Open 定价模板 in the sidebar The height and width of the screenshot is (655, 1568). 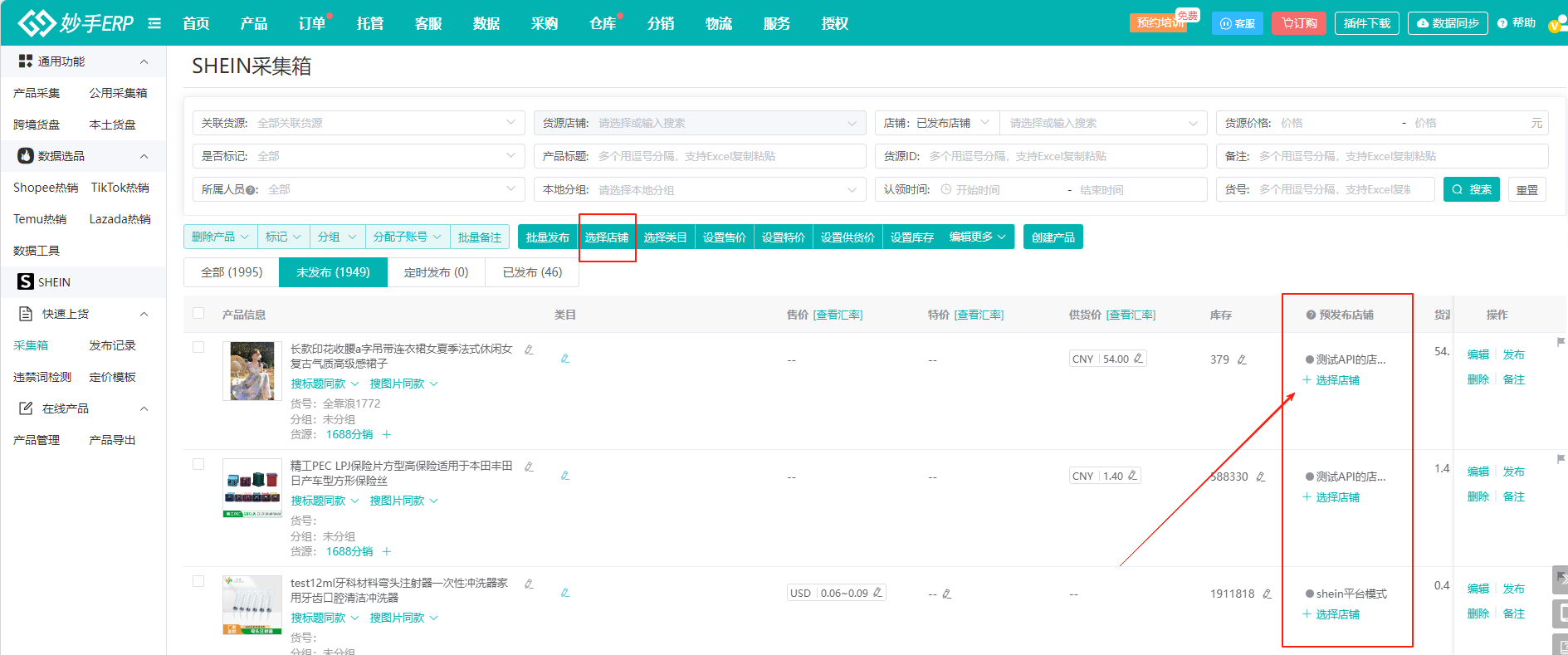pos(112,377)
